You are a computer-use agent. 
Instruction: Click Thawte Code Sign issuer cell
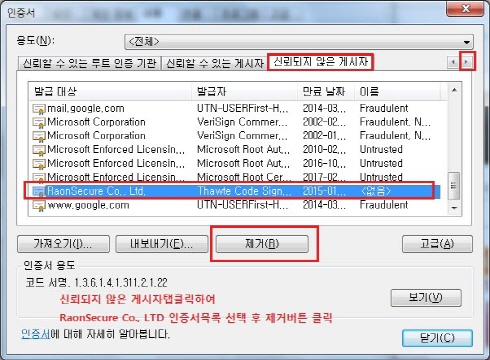pyautogui.click(x=244, y=191)
